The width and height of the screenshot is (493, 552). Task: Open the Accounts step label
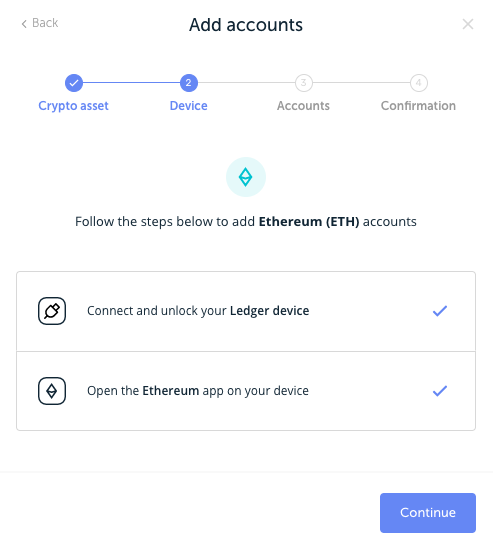tap(303, 106)
